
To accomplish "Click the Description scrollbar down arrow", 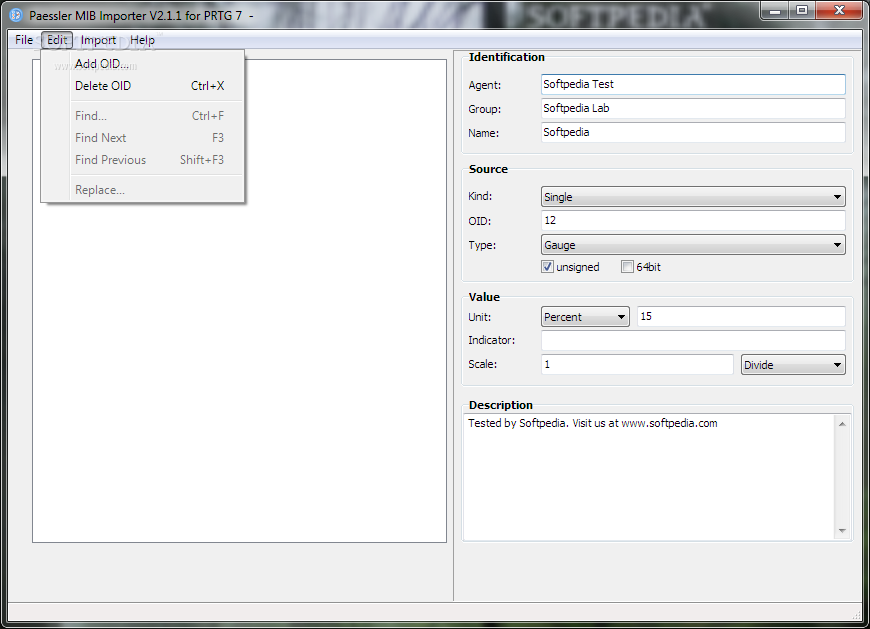I will 842,531.
